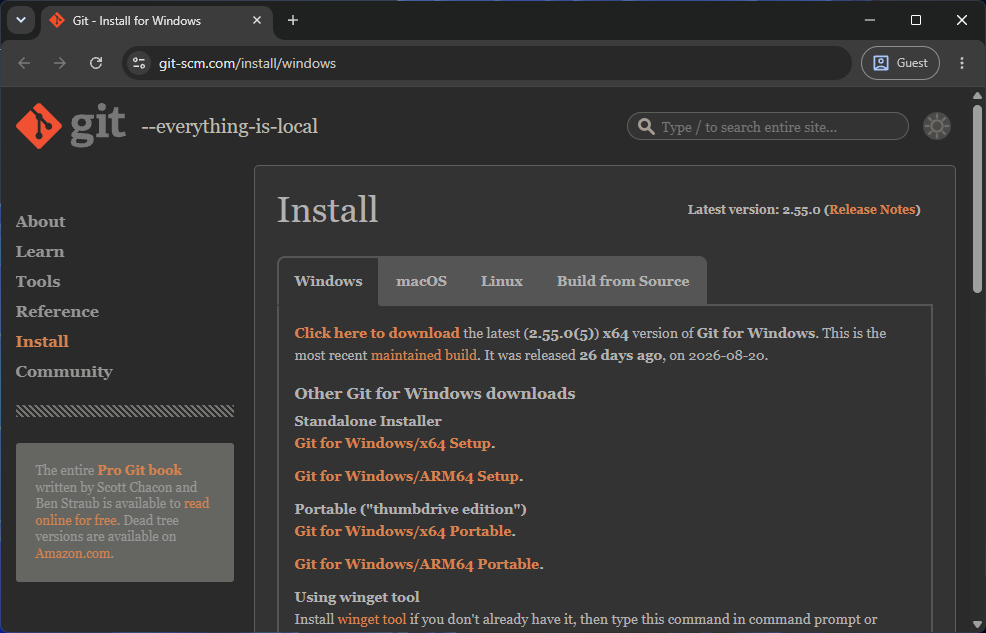Click the browser back arrow
This screenshot has width=986, height=633.
(x=25, y=63)
